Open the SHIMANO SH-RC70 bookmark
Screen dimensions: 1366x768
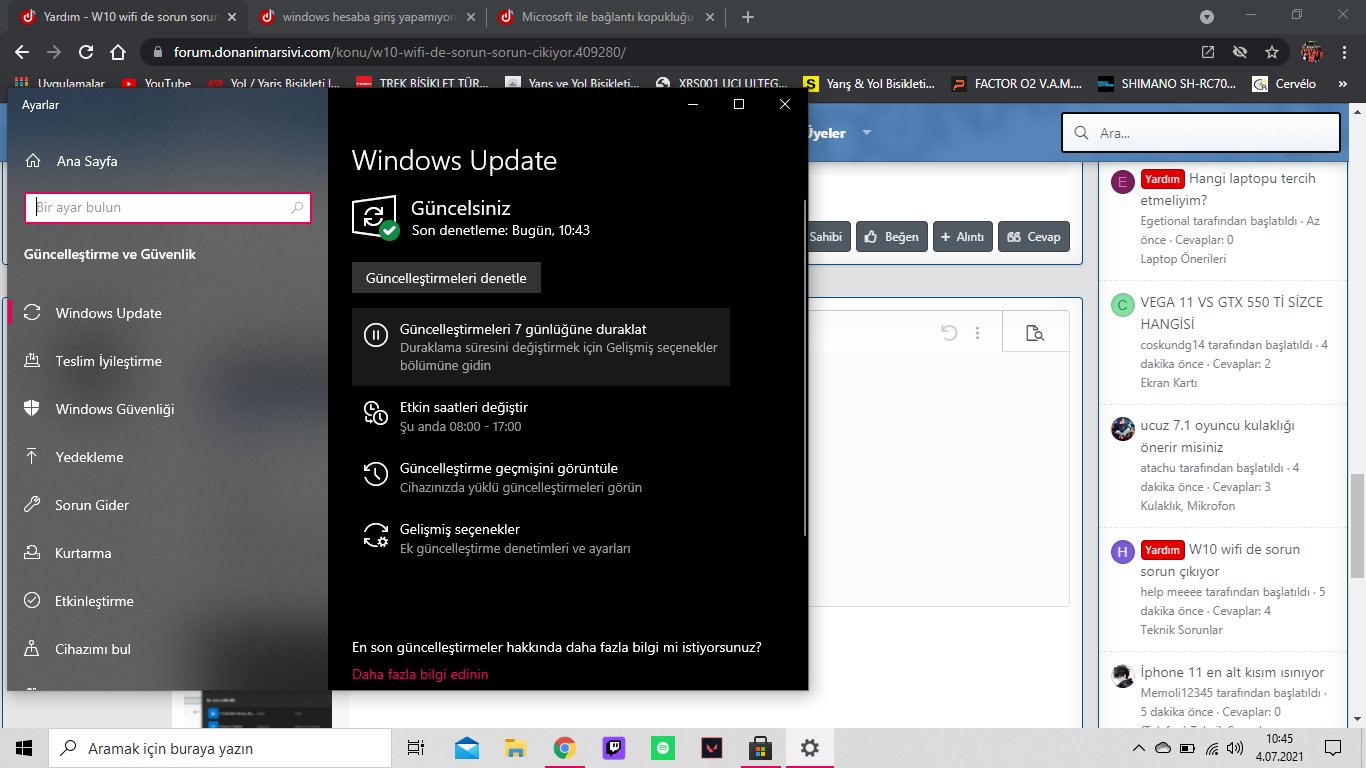[1167, 84]
